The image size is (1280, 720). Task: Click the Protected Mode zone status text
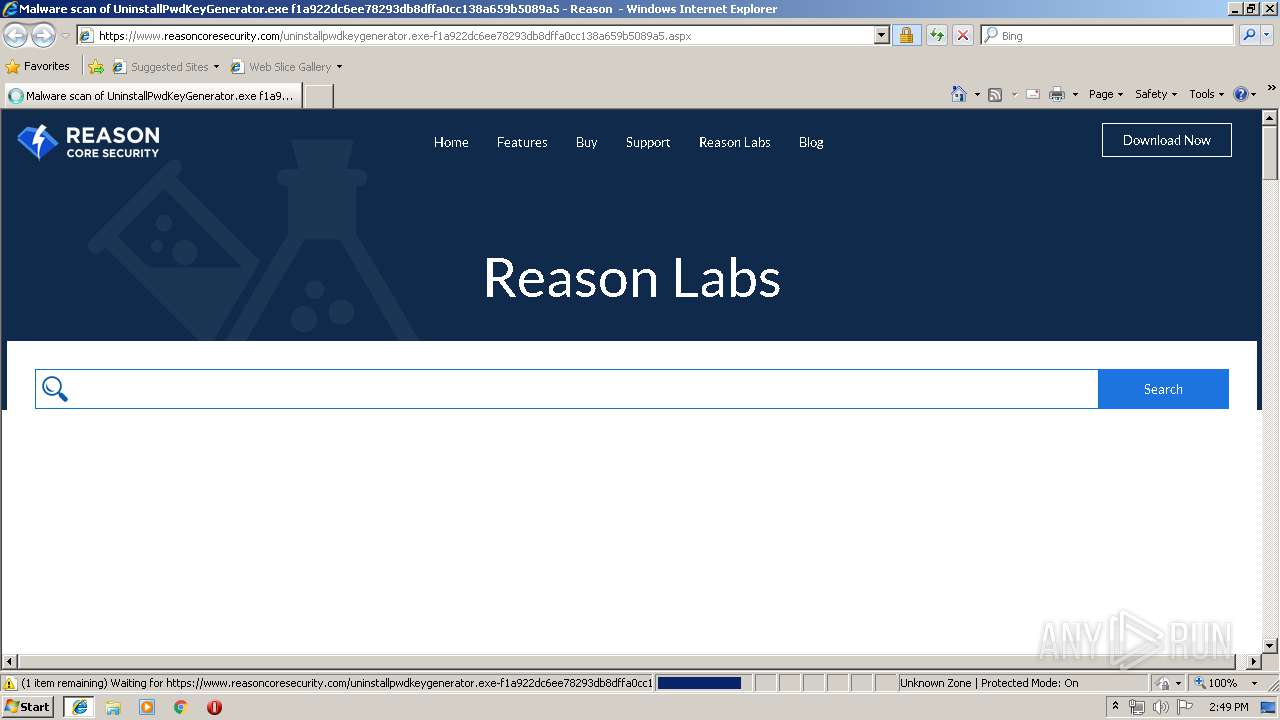(x=989, y=683)
